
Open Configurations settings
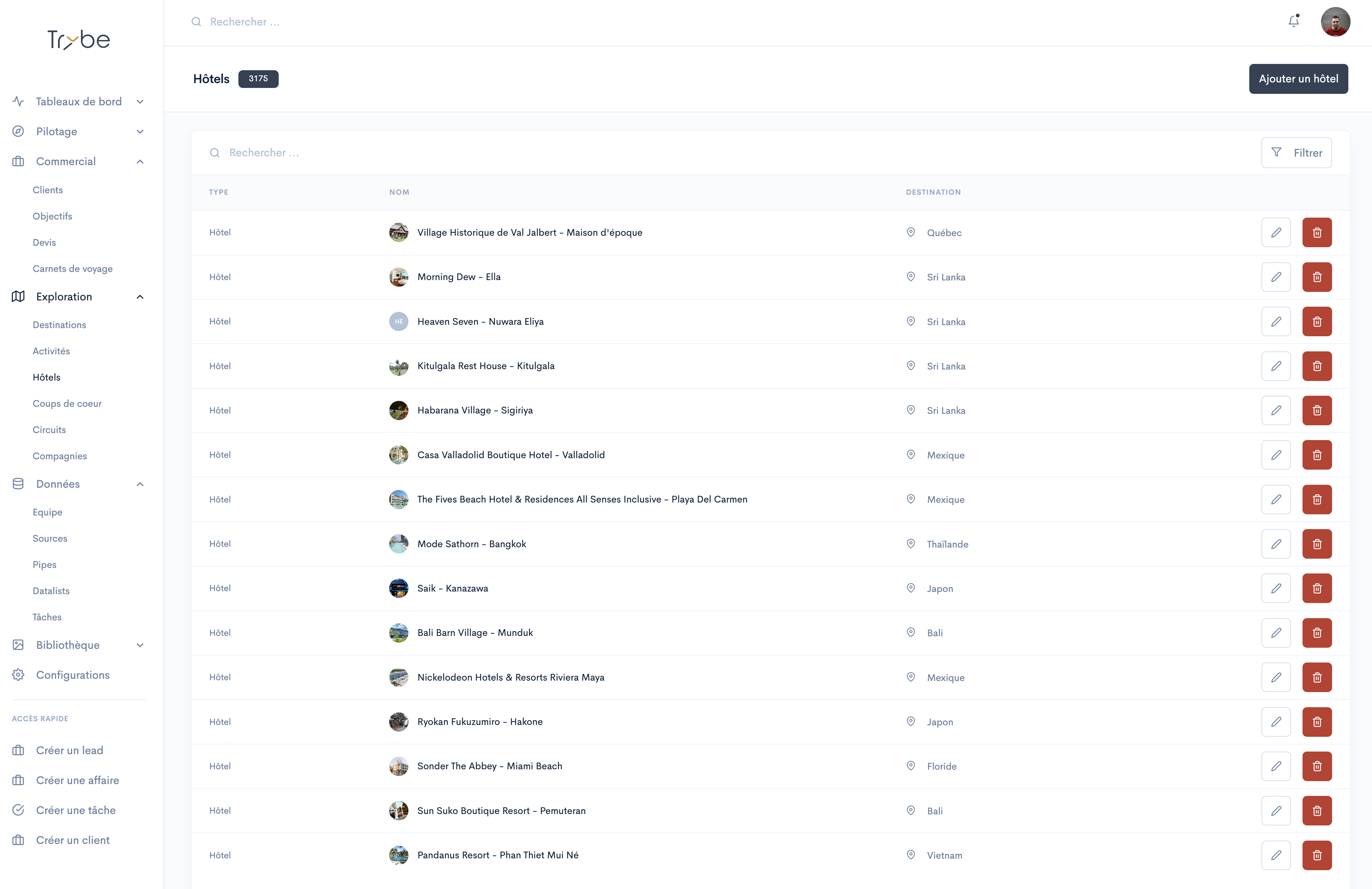coord(73,675)
